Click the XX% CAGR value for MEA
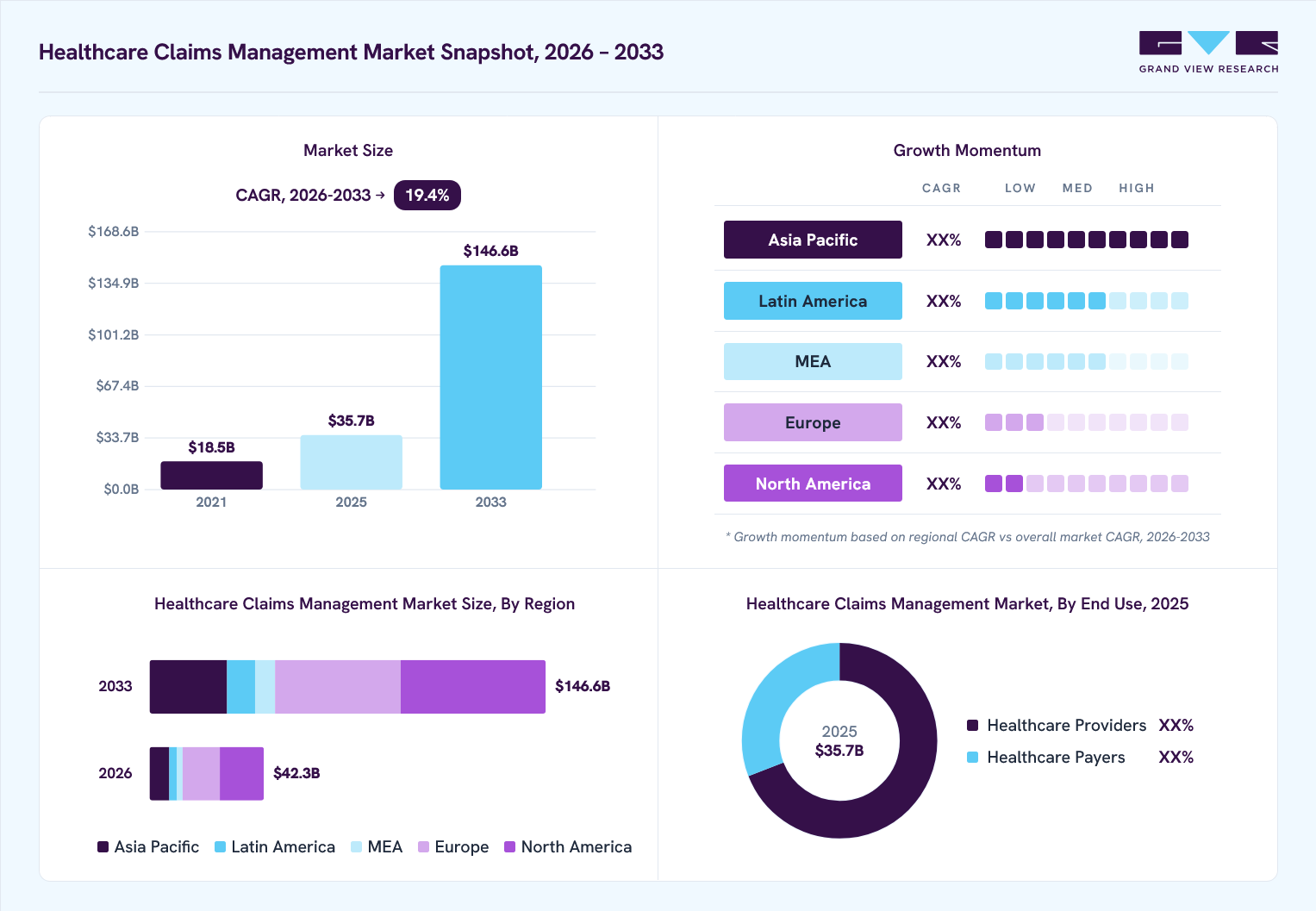This screenshot has width=1316, height=911. (x=944, y=362)
